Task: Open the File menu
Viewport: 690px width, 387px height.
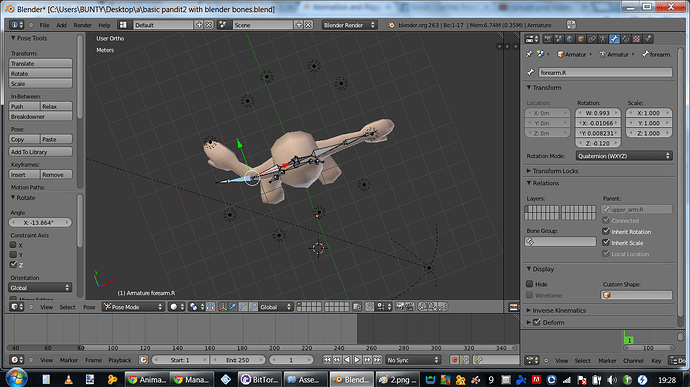Action: (x=44, y=25)
